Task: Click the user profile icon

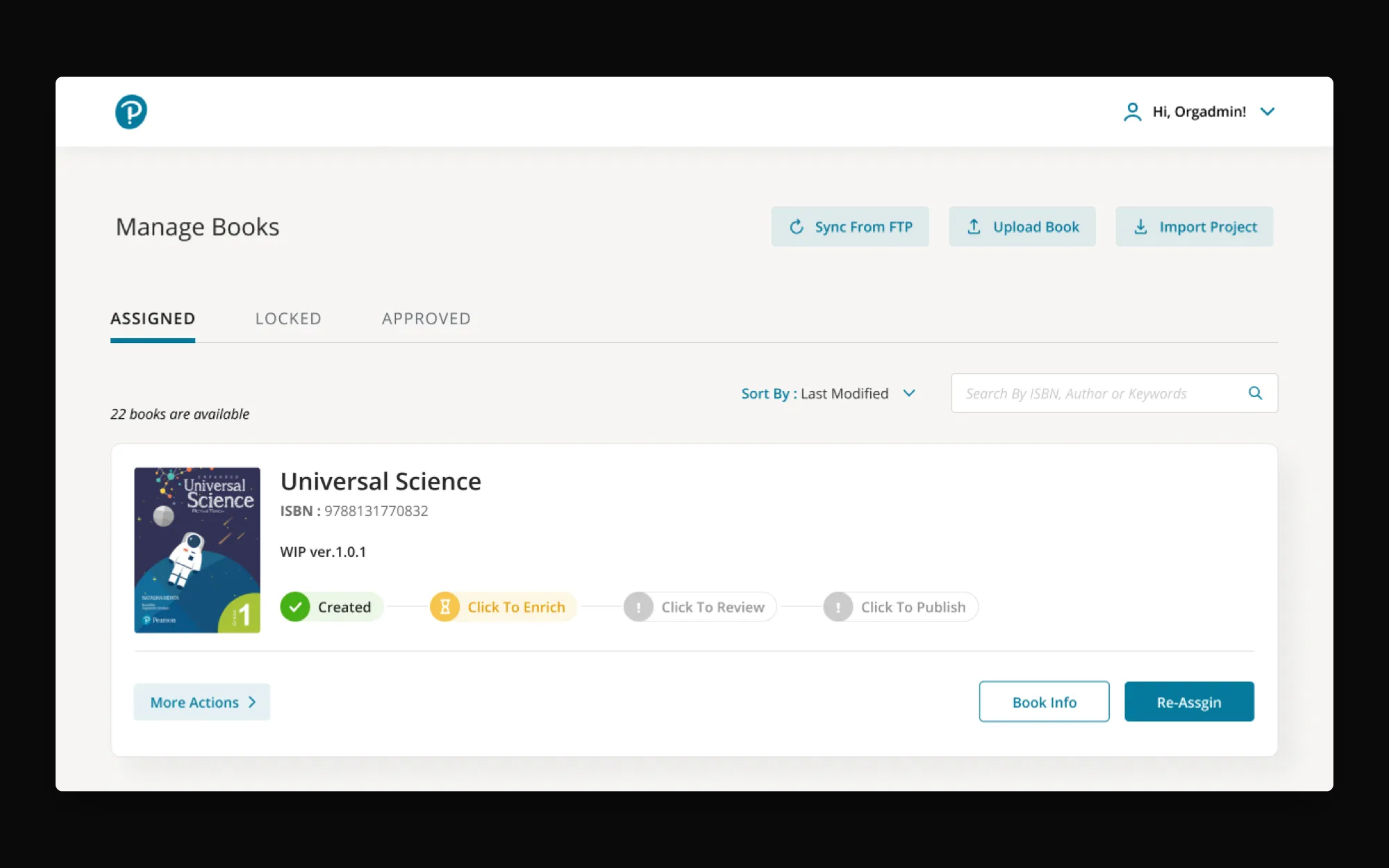Action: coord(1132,112)
